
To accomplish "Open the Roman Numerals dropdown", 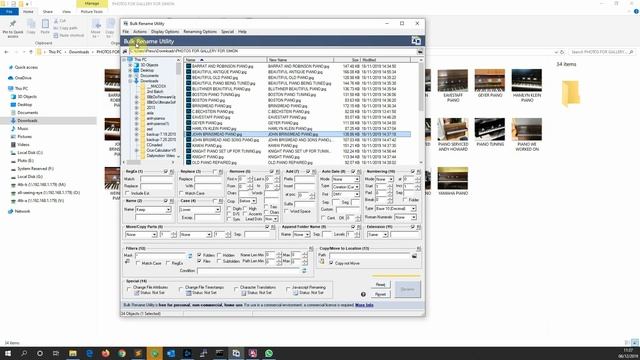I will coord(405,217).
